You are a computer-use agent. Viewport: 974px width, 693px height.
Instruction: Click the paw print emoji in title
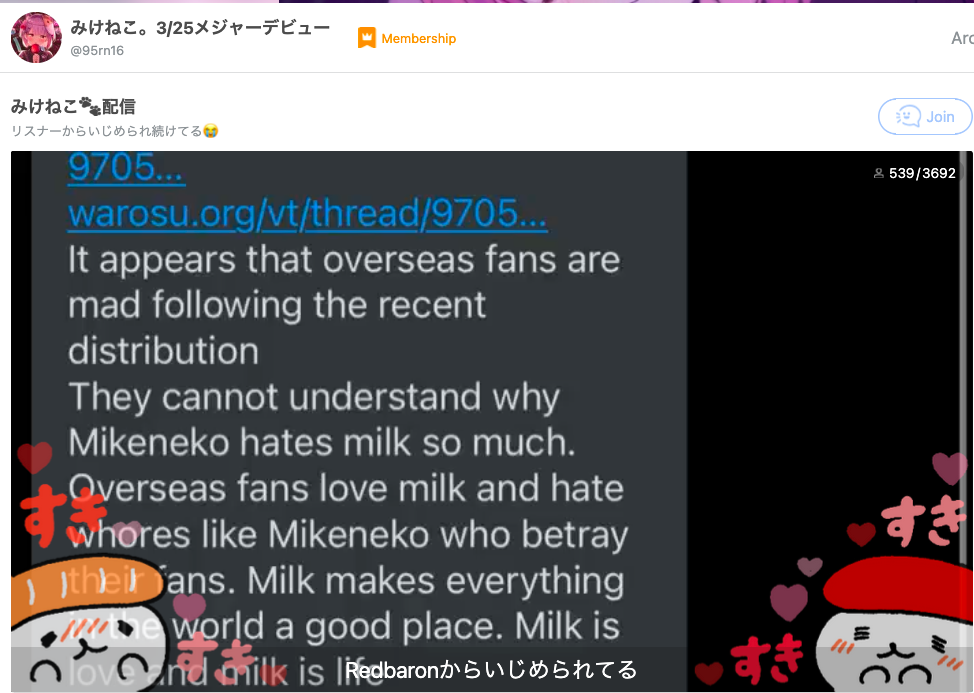click(89, 106)
